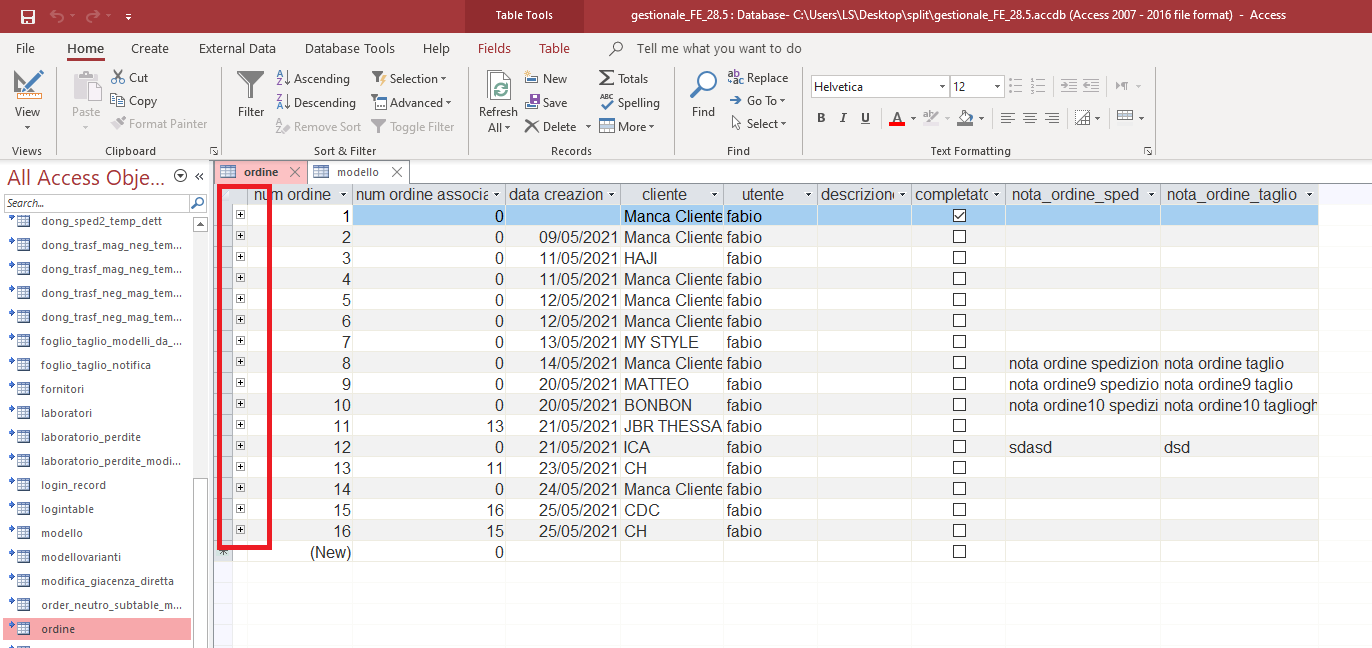Image resolution: width=1372 pixels, height=648 pixels.
Task: Open Advanced filter dropdown
Action: (412, 103)
